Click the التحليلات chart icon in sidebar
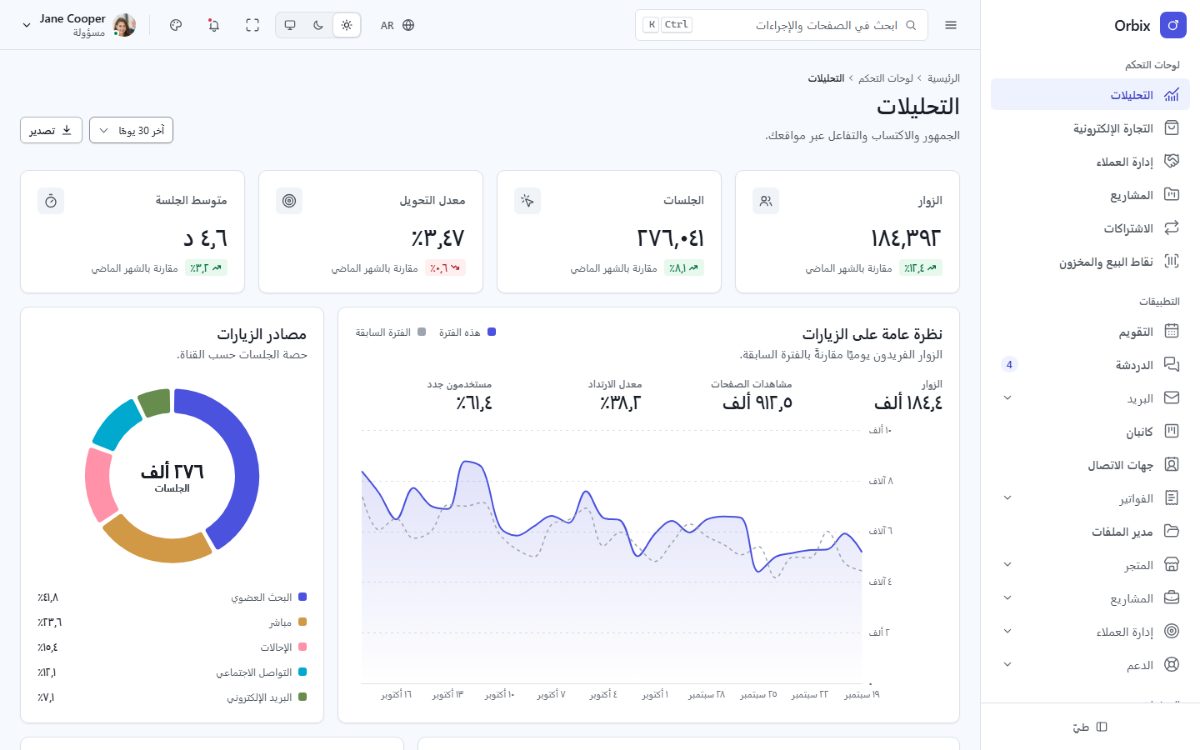 (x=1172, y=95)
